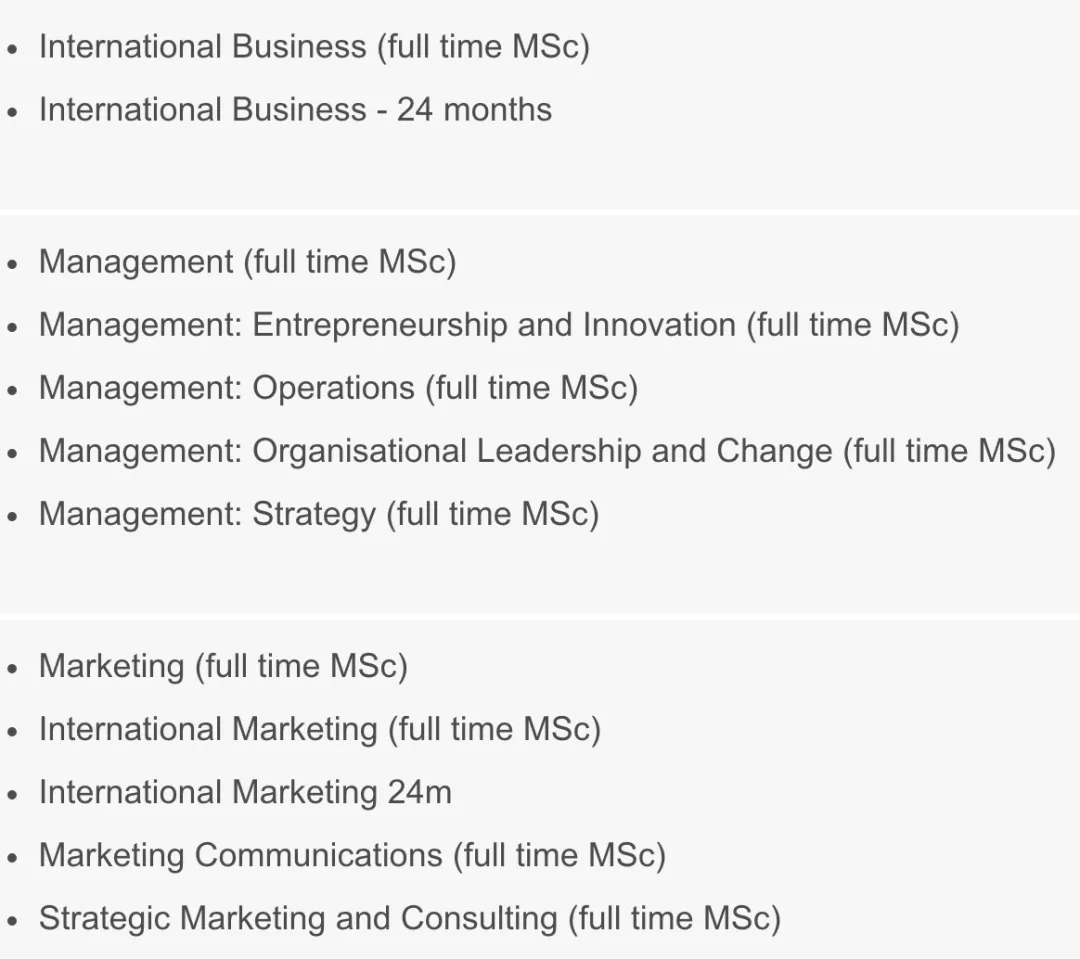Screen dimensions: 1080x959
Task: Click bullet beside International Marketing 24m
Action: pyautogui.click(x=12, y=795)
